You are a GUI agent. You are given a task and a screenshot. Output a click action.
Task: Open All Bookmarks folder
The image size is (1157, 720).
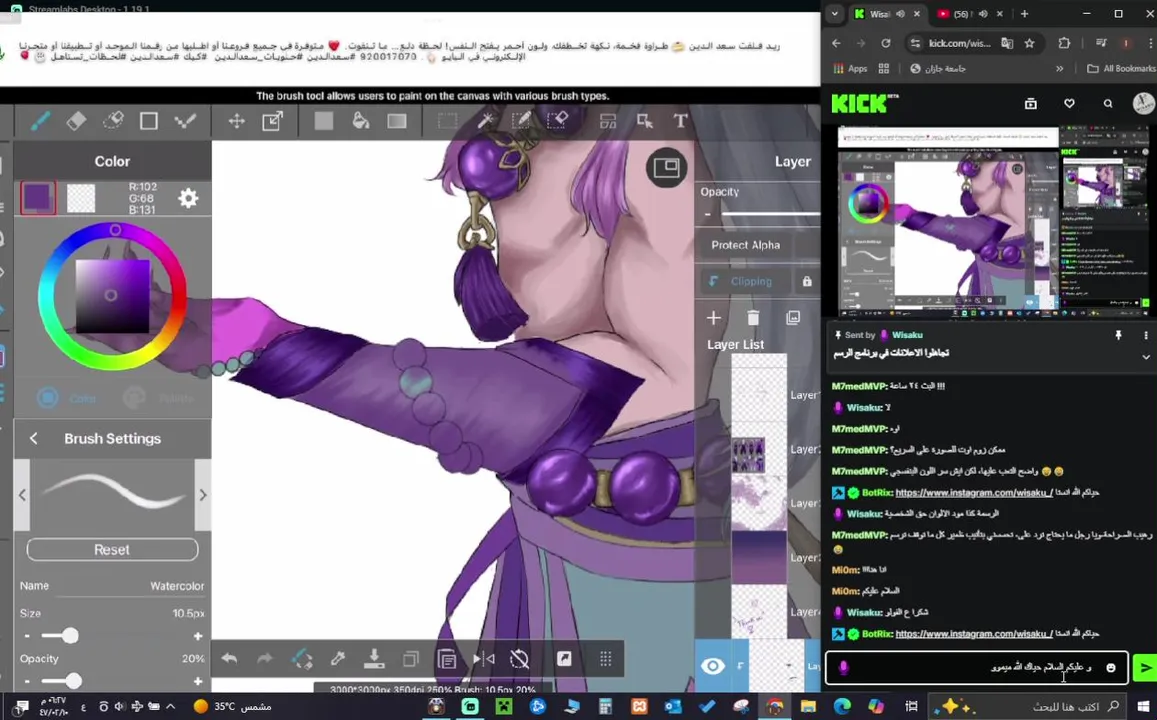[x=1122, y=69]
